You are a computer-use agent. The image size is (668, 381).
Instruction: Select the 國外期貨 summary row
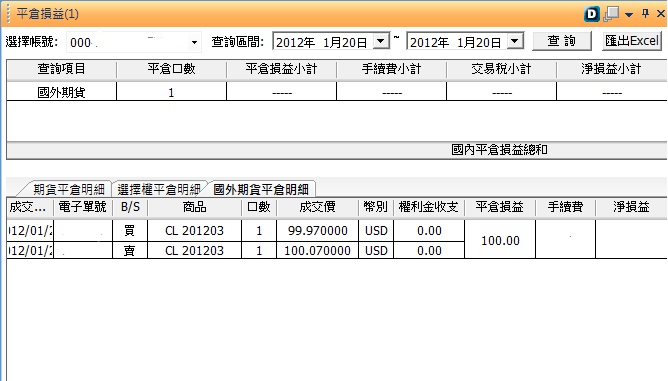(x=337, y=92)
